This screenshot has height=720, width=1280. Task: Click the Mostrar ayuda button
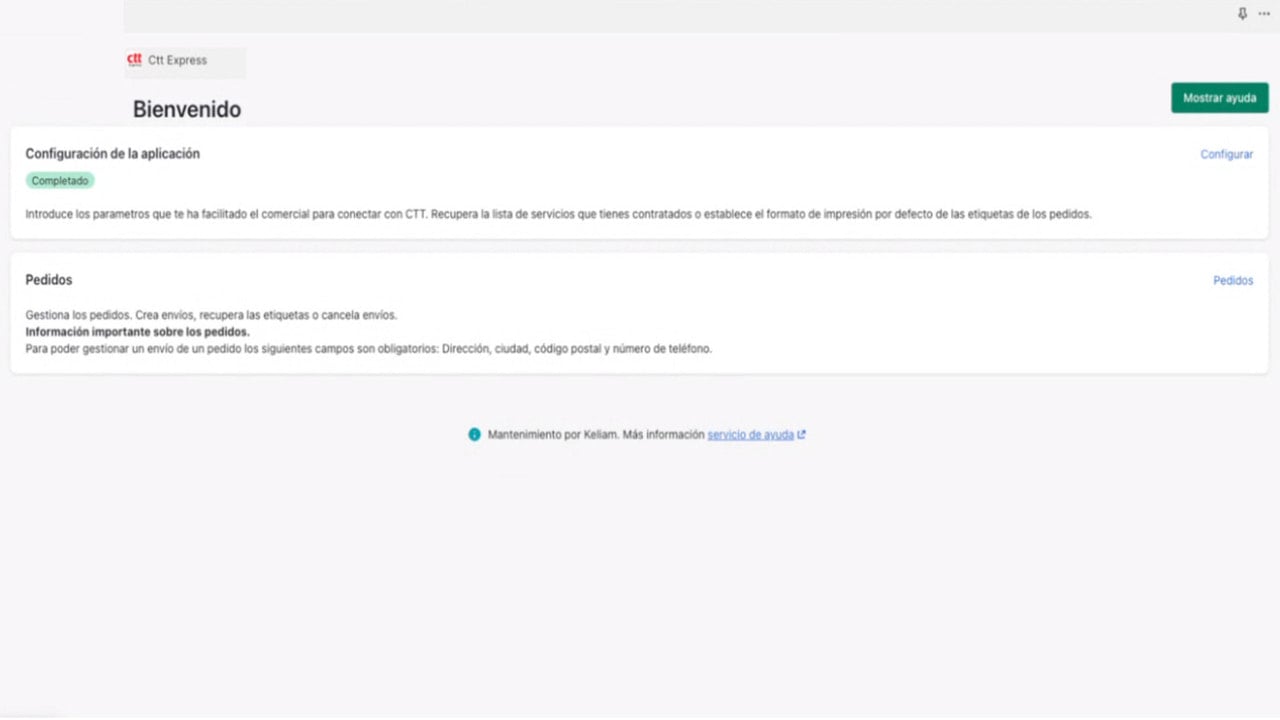pos(1220,98)
